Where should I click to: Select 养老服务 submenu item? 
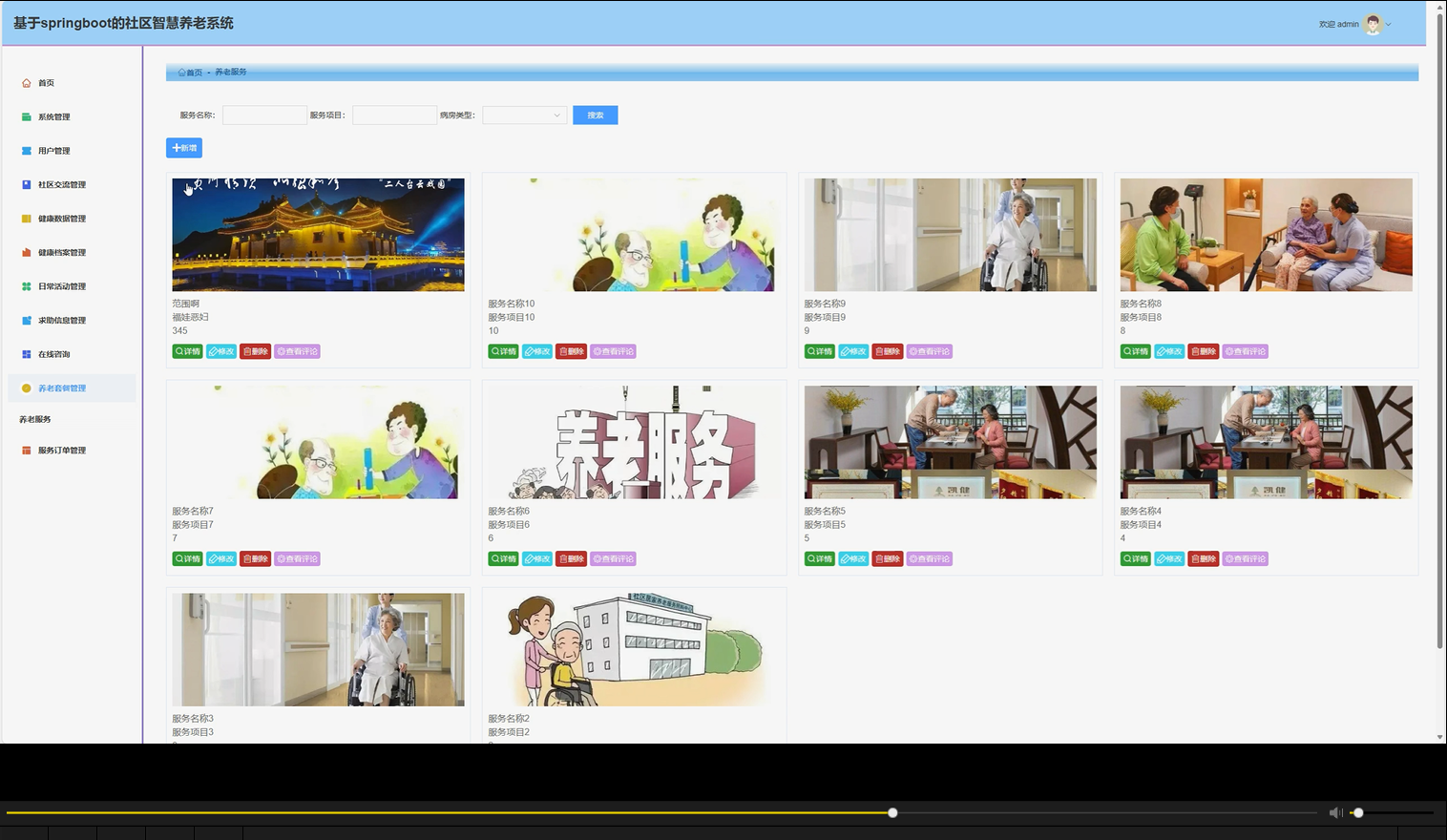coord(35,419)
